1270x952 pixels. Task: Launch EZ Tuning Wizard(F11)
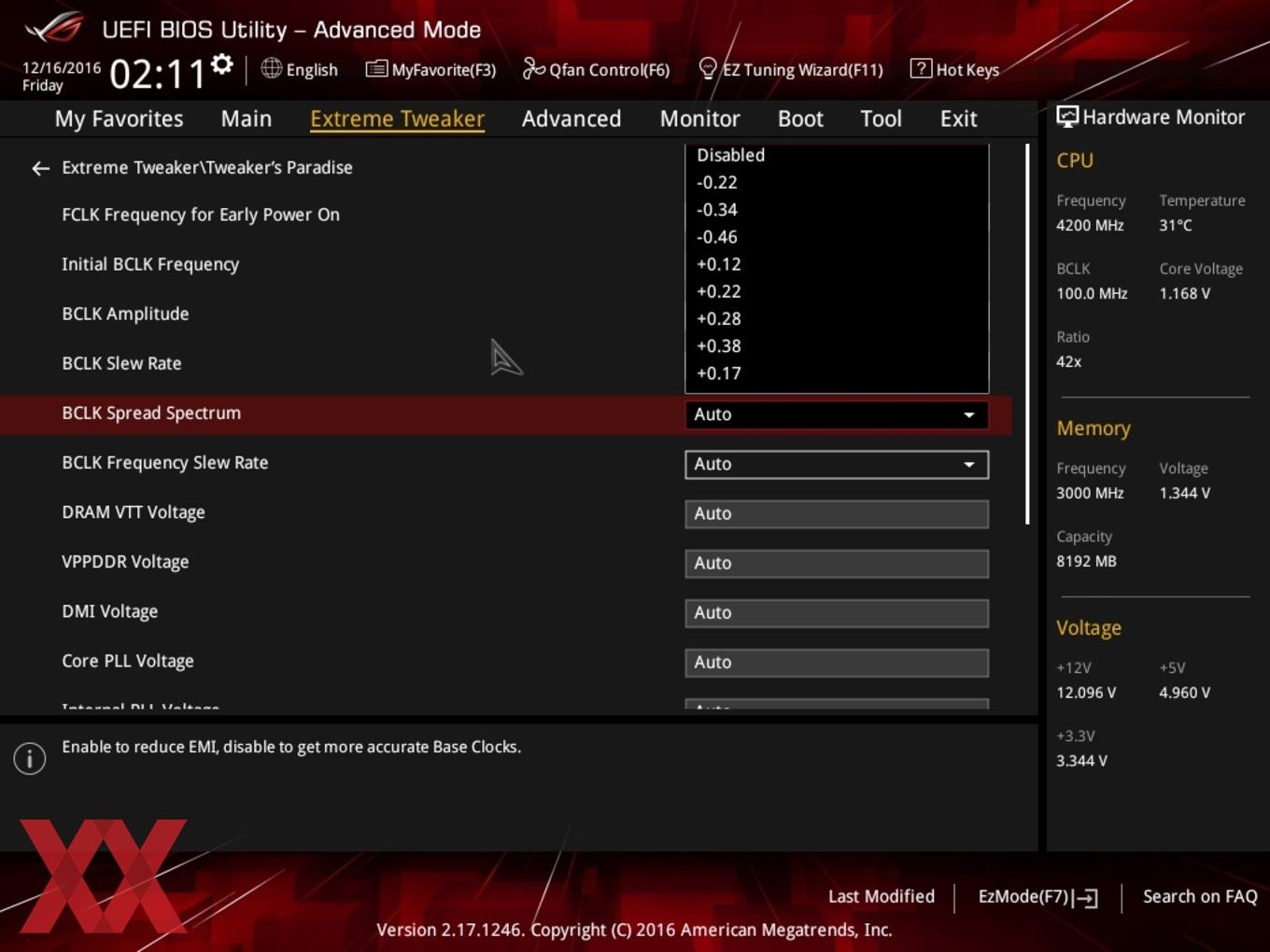[790, 69]
